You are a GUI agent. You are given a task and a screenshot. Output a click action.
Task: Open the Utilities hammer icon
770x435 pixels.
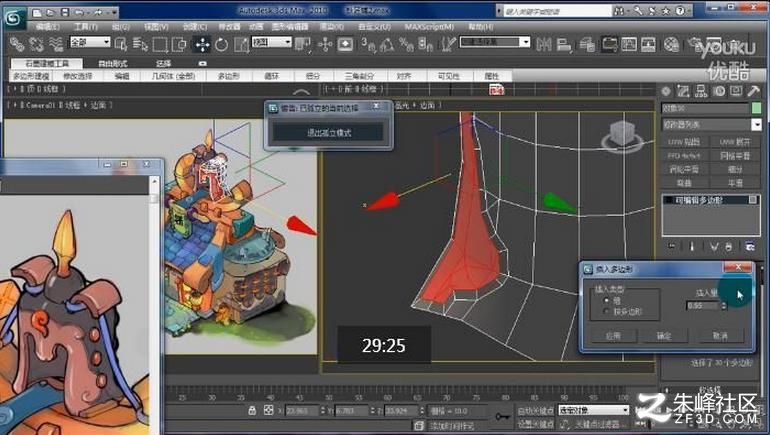(753, 91)
